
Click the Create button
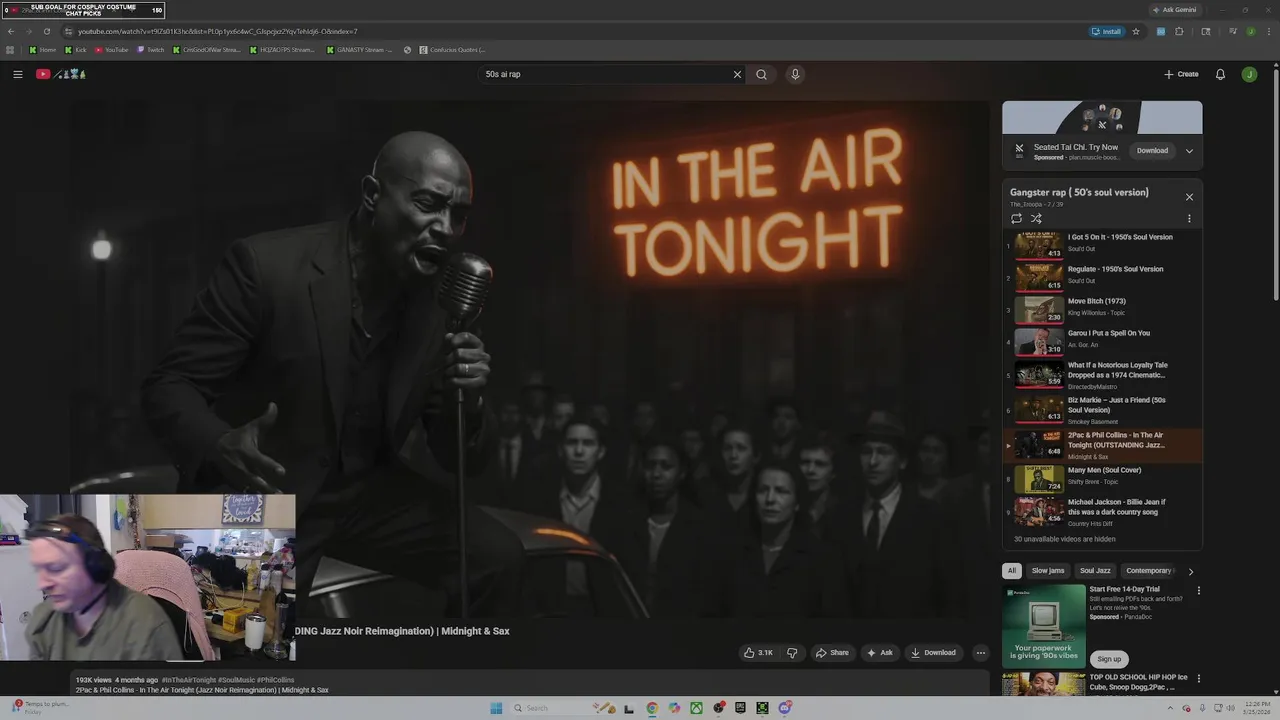coord(1181,74)
